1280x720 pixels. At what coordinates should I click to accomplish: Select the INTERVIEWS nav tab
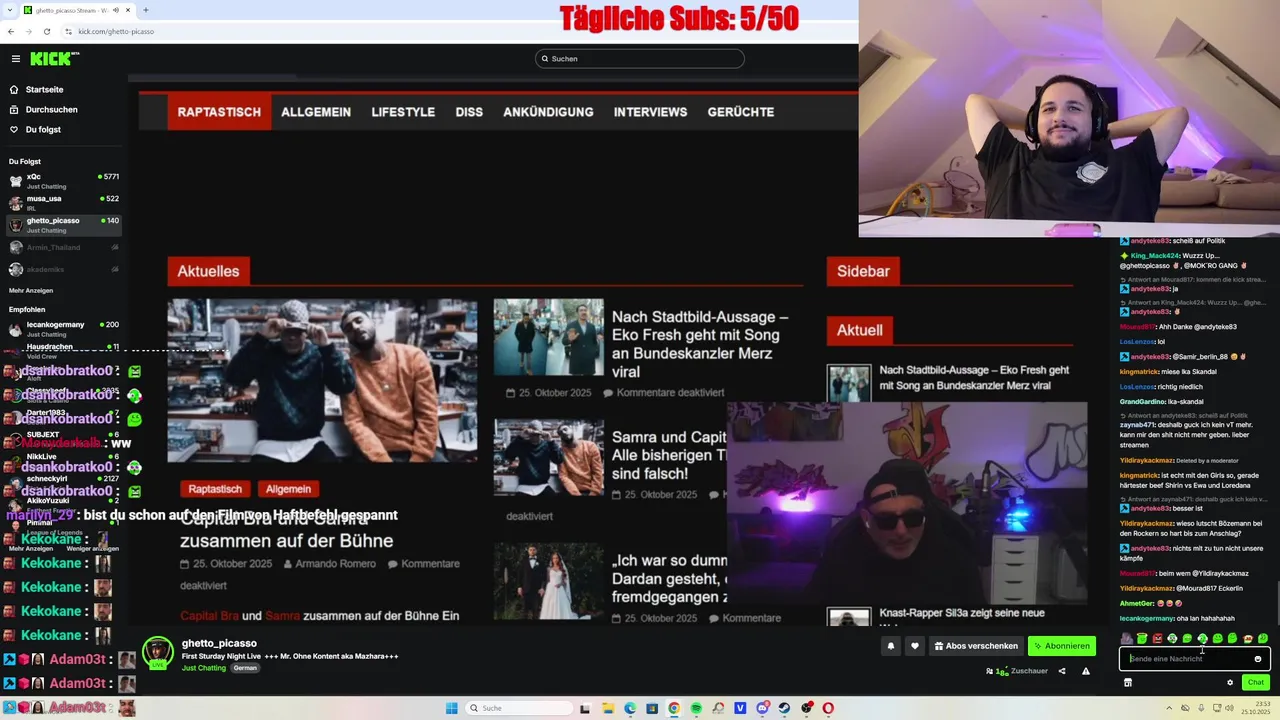tap(650, 112)
